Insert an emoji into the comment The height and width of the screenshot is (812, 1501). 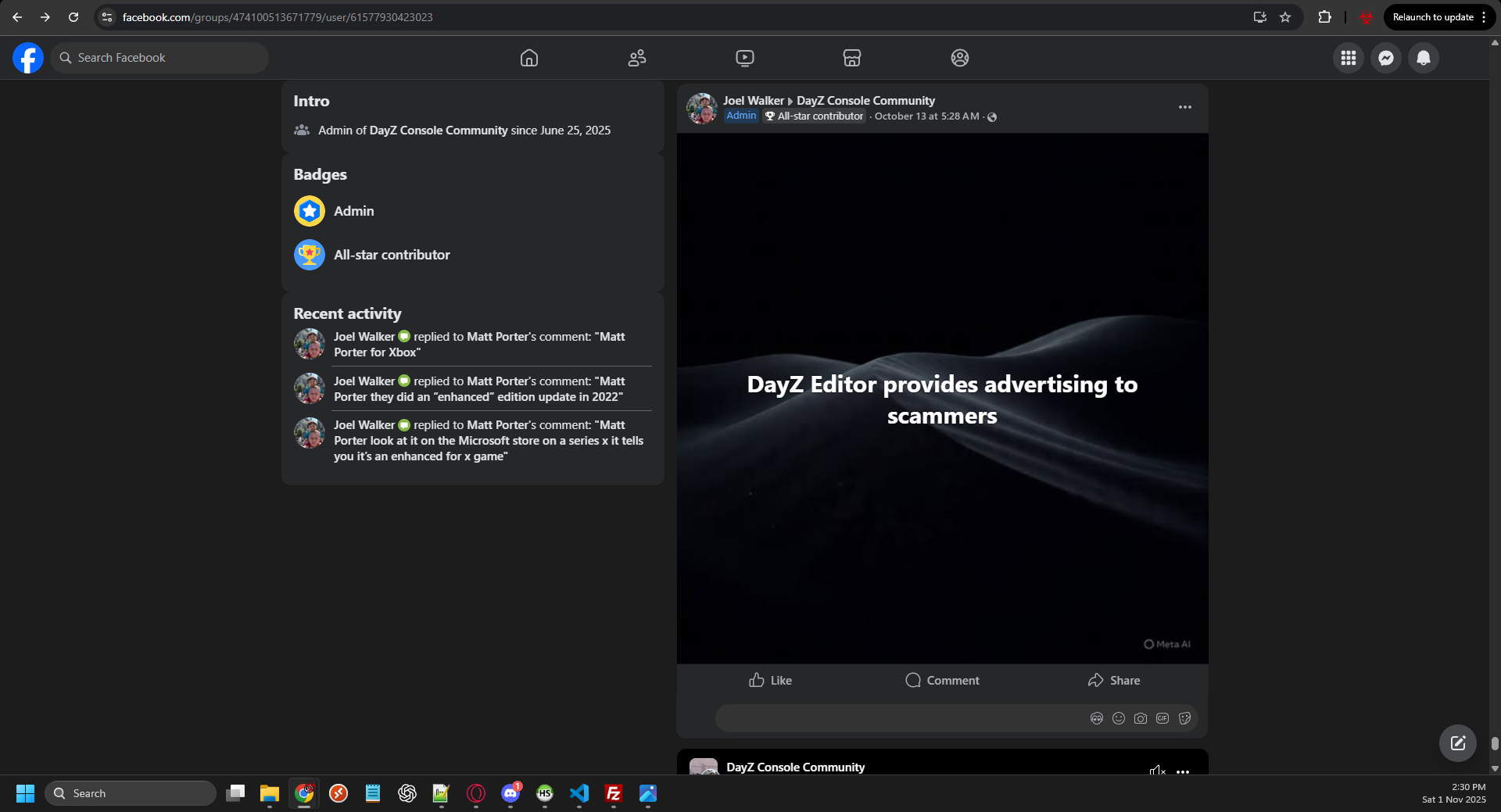point(1119,718)
